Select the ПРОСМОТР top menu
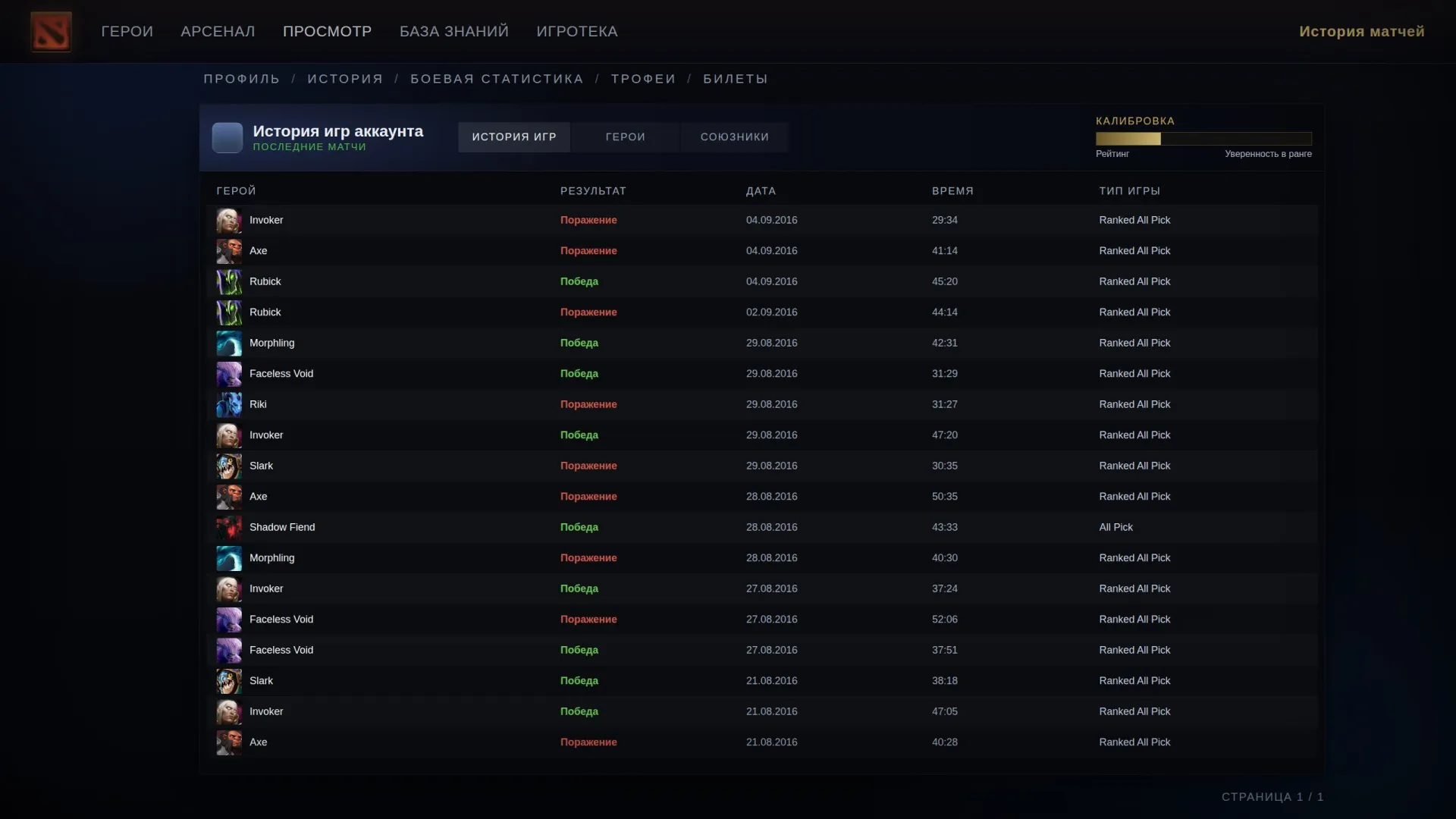1456x819 pixels. 328,31
